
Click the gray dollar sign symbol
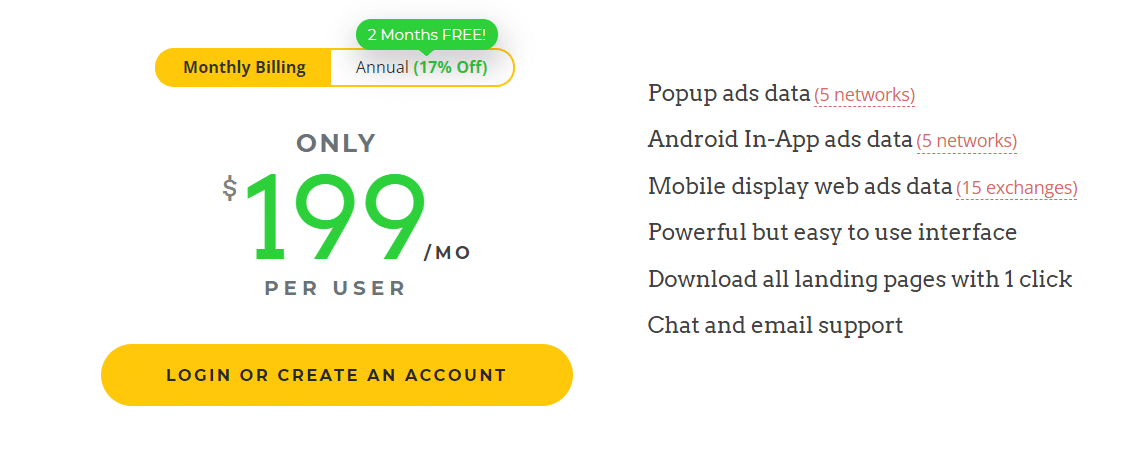point(230,188)
